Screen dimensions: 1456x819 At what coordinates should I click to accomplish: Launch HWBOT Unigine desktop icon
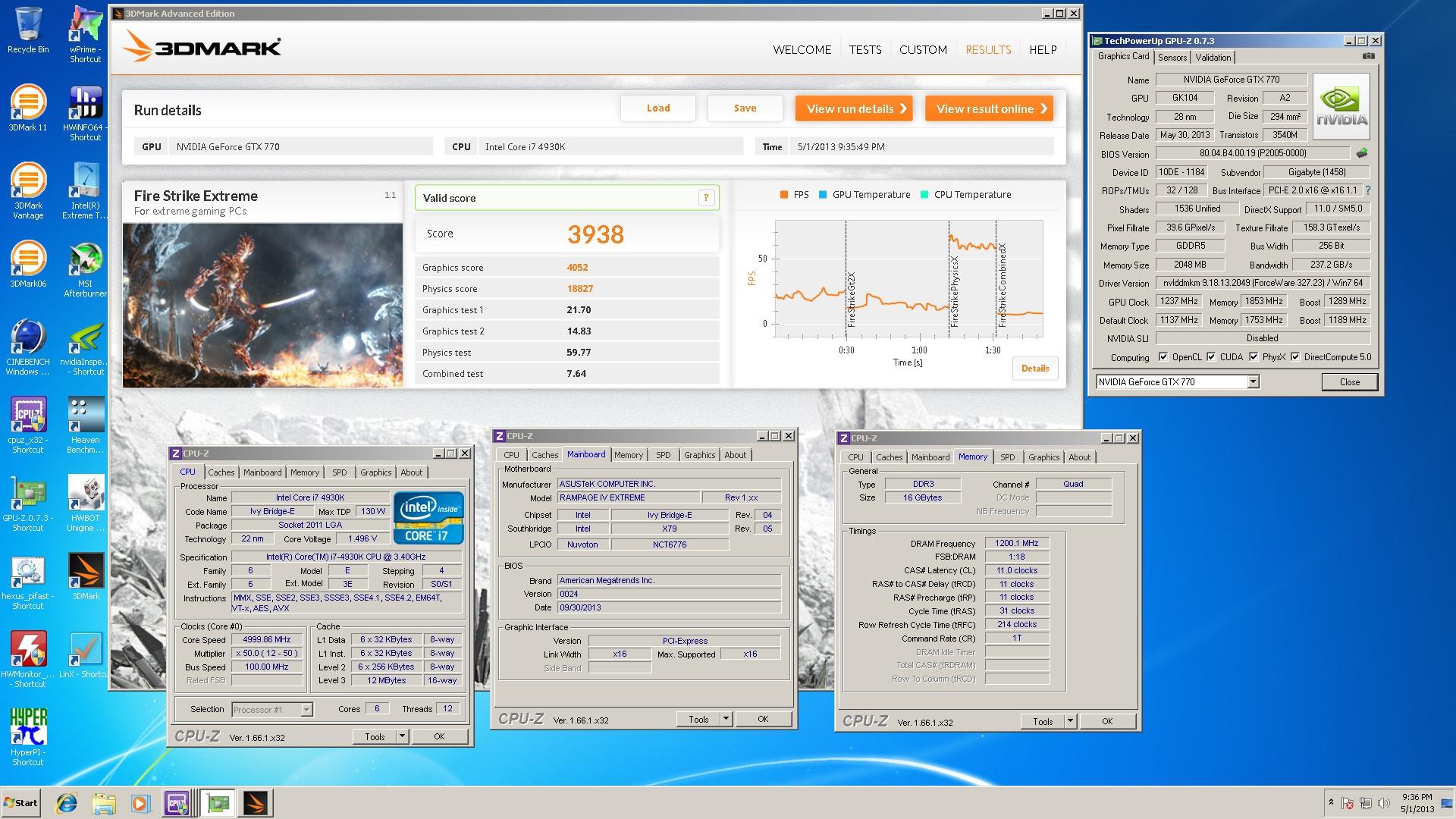[85, 504]
